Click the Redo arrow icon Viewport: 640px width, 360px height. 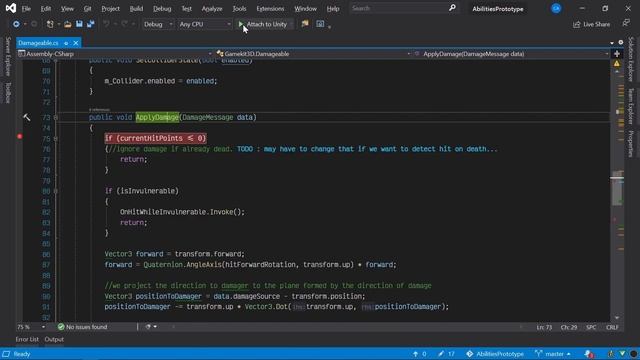click(x=124, y=24)
